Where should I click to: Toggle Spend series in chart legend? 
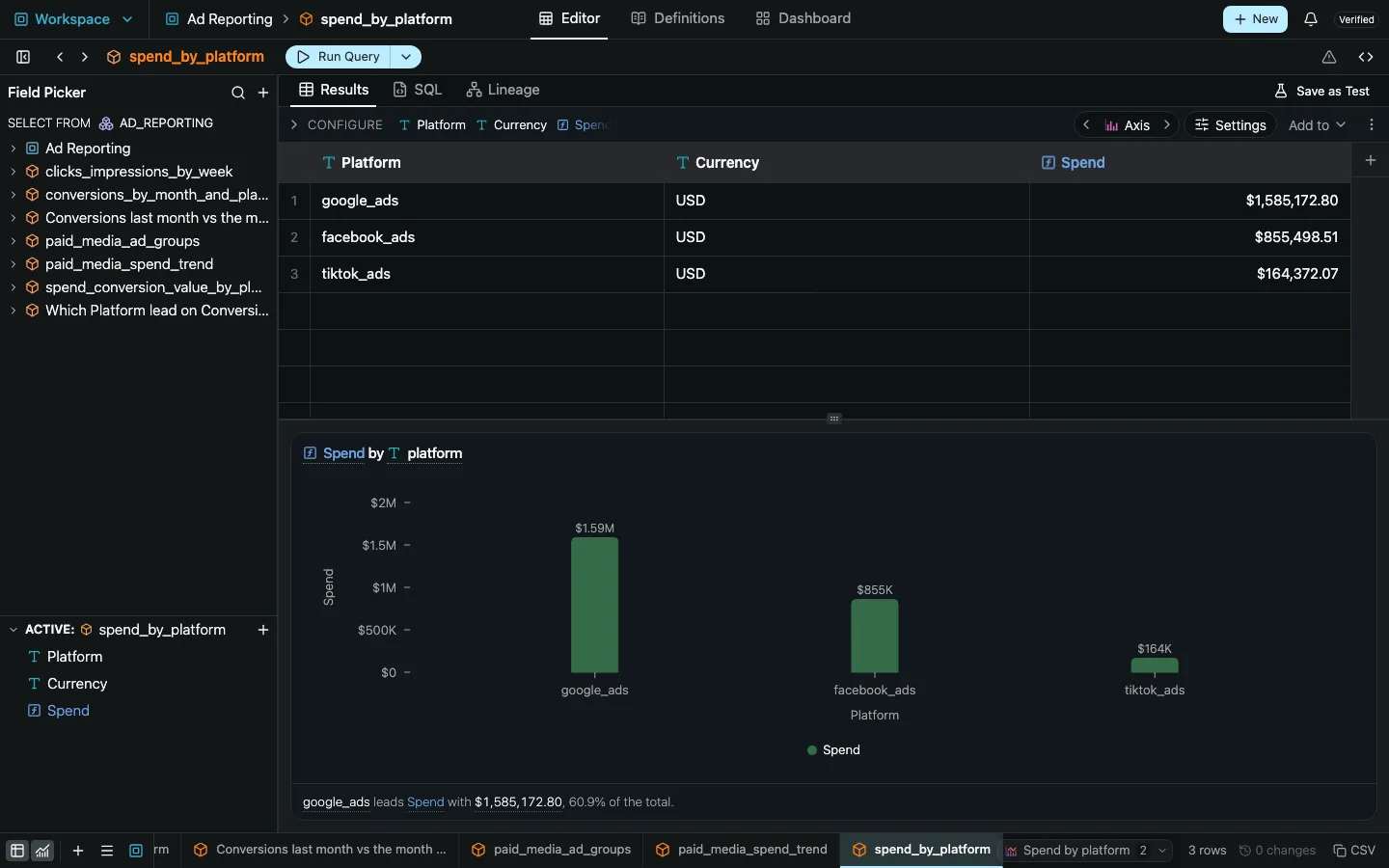(x=833, y=750)
